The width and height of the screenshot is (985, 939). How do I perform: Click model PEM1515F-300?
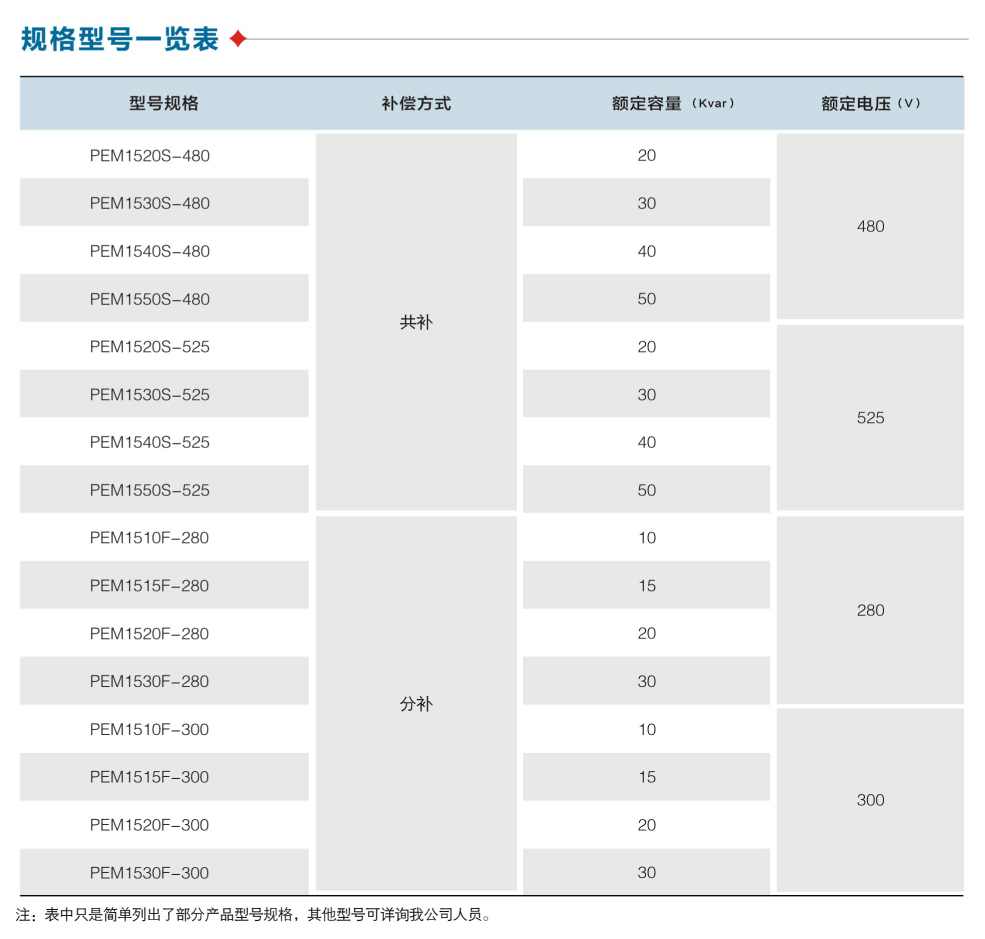pyautogui.click(x=150, y=777)
